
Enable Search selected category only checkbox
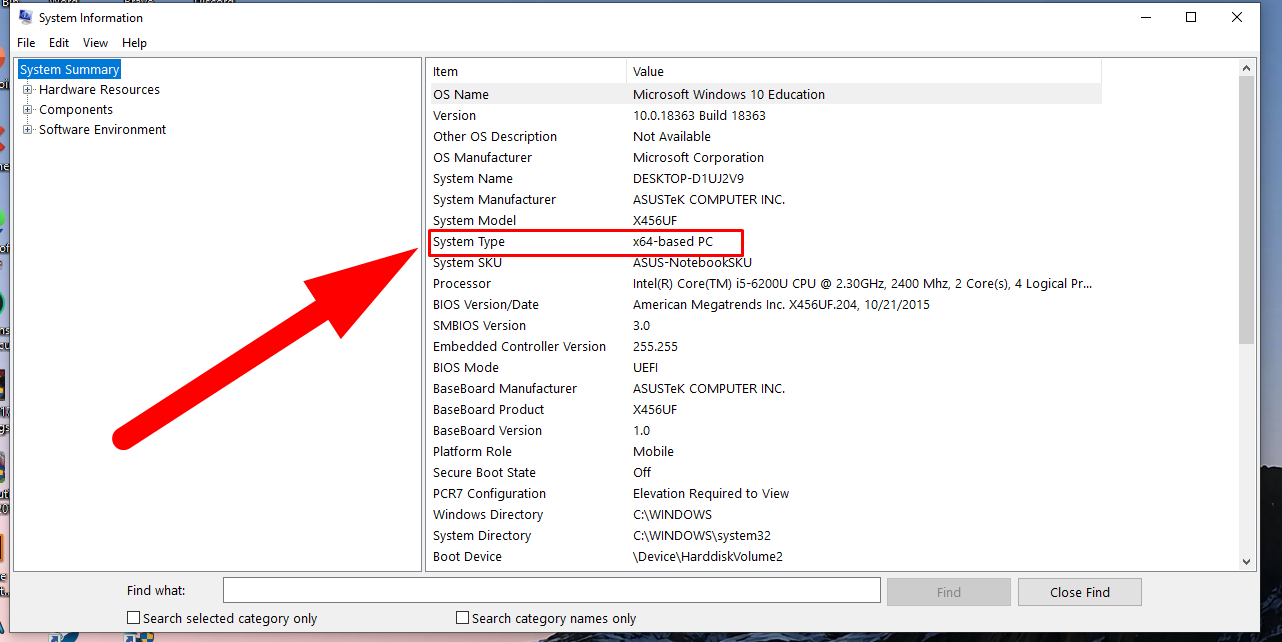[134, 618]
